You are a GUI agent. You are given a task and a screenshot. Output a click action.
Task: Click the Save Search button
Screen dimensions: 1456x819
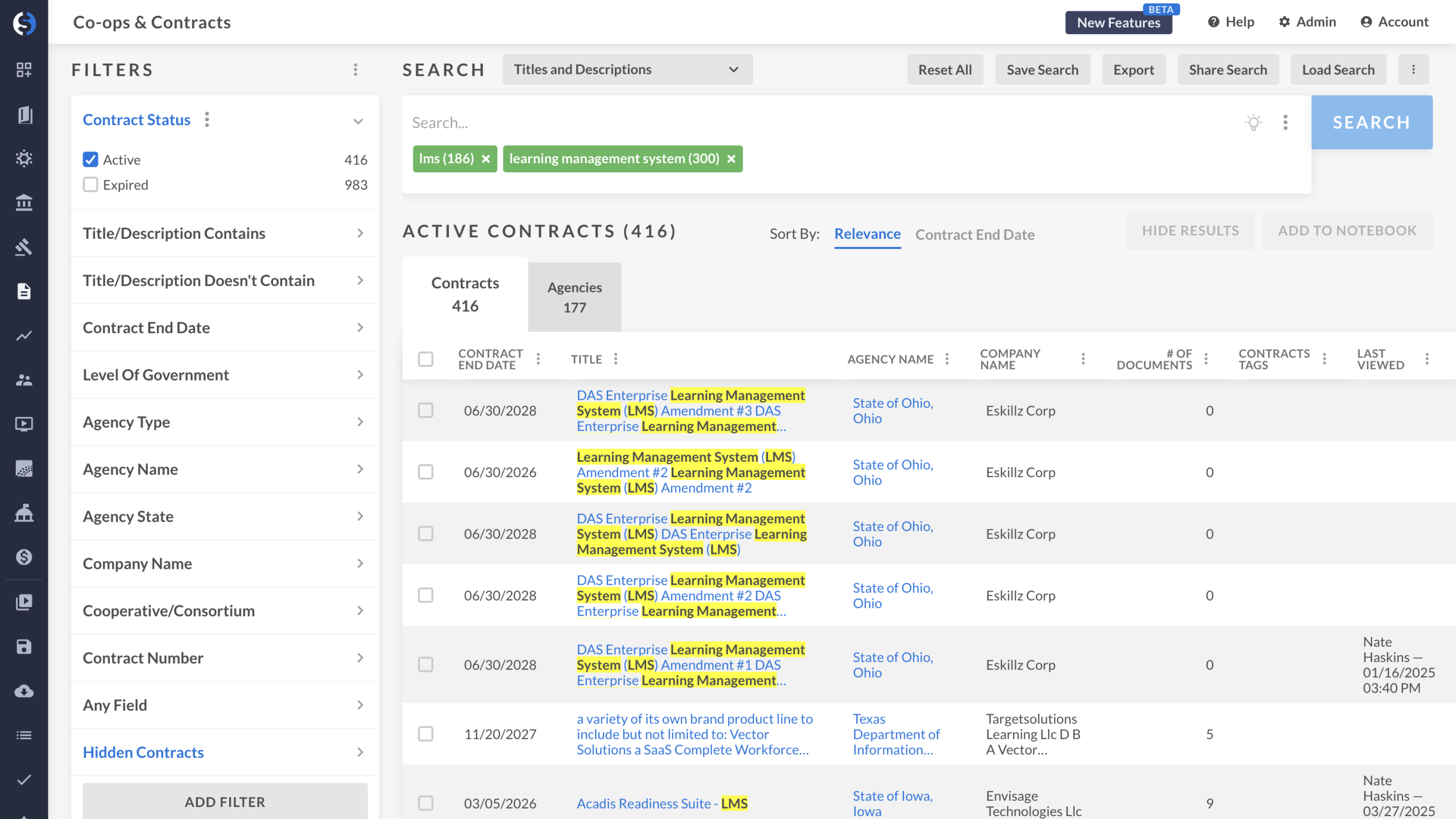pos(1042,69)
